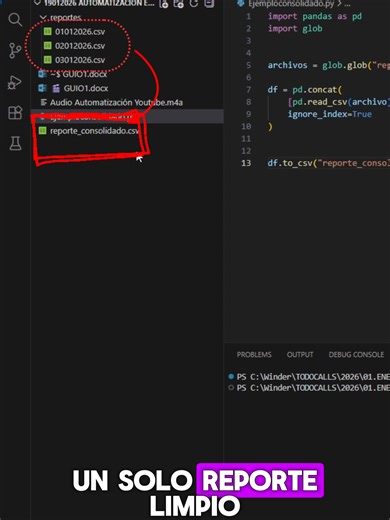Viewport: 390px width, 520px height.
Task: Click the second PS C:\Winder terminal prompt line
Action: 313,388
